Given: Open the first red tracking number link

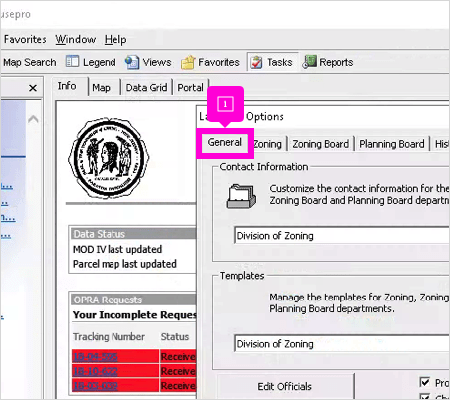Looking at the screenshot, I should 95,357.
